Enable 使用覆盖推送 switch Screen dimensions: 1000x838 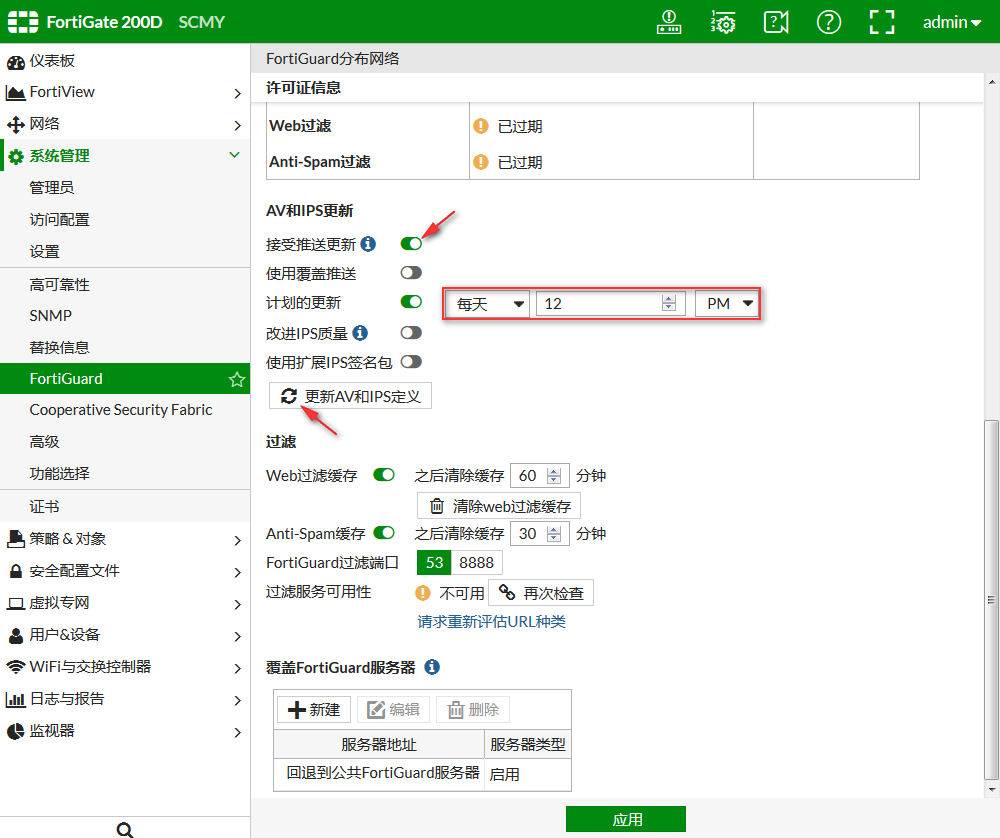tap(411, 273)
